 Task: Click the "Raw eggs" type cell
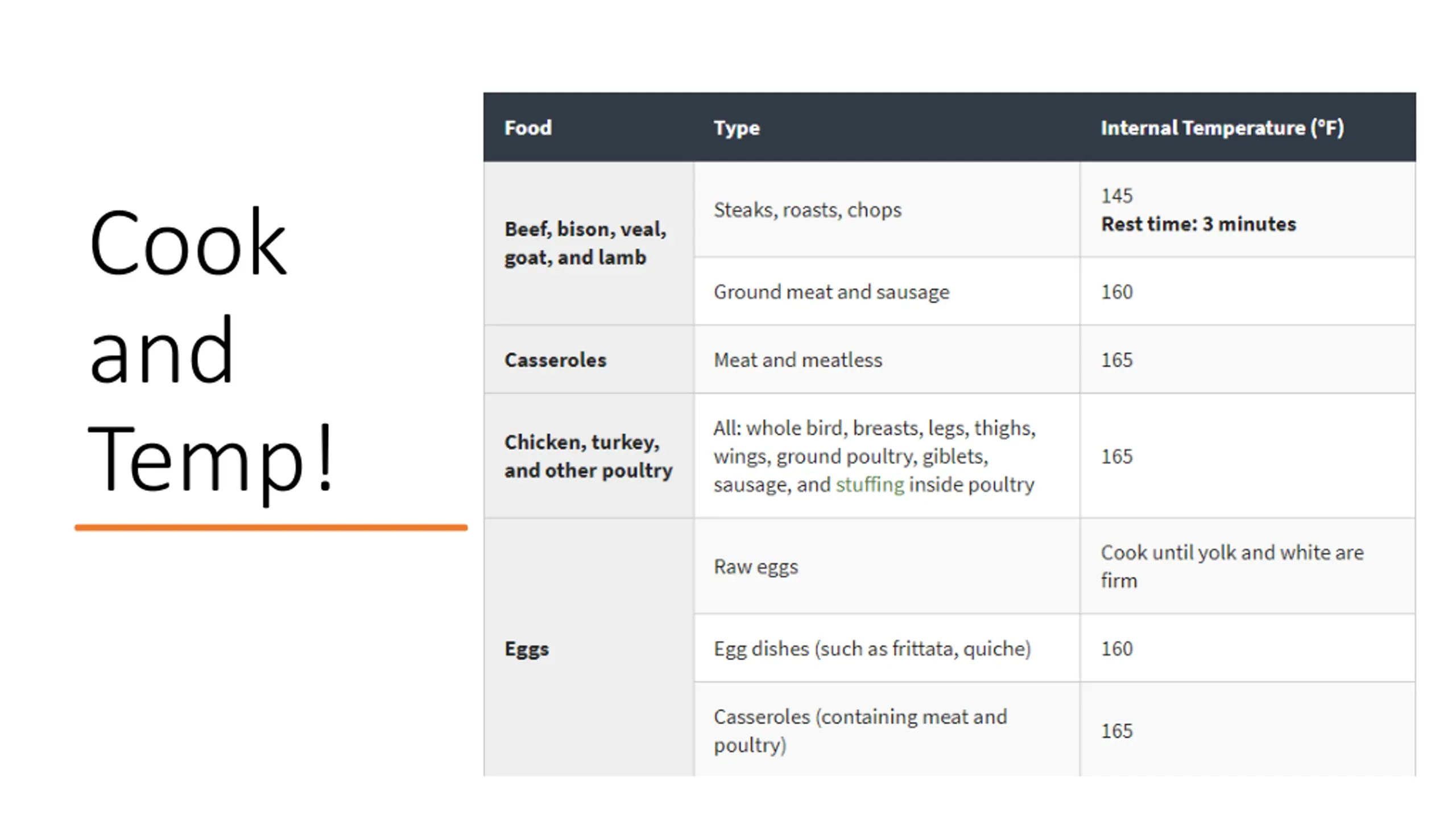coord(755,566)
